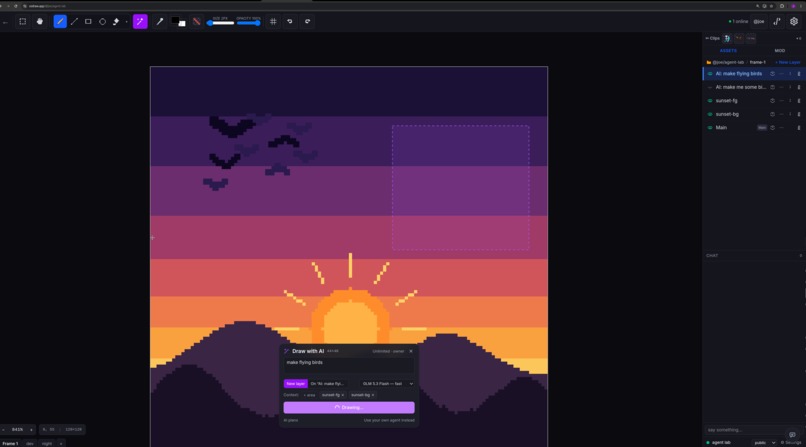The height and width of the screenshot is (447, 806).
Task: Select the eyedropper color picker tool
Action: coord(160,22)
